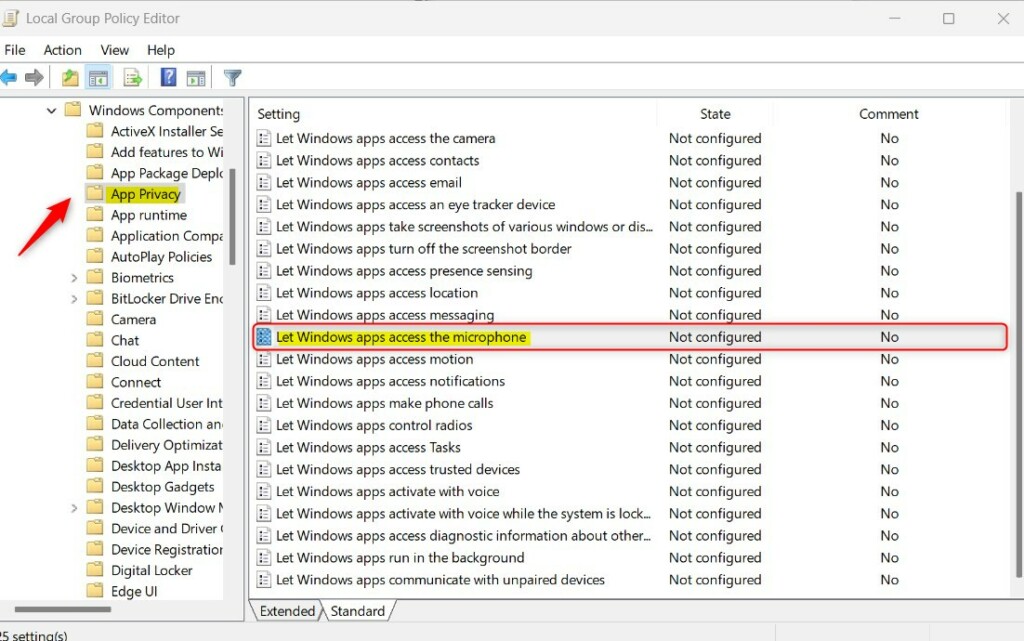Select 'Let Windows apps access presence sensing'
This screenshot has width=1024, height=641.
pyautogui.click(x=404, y=271)
